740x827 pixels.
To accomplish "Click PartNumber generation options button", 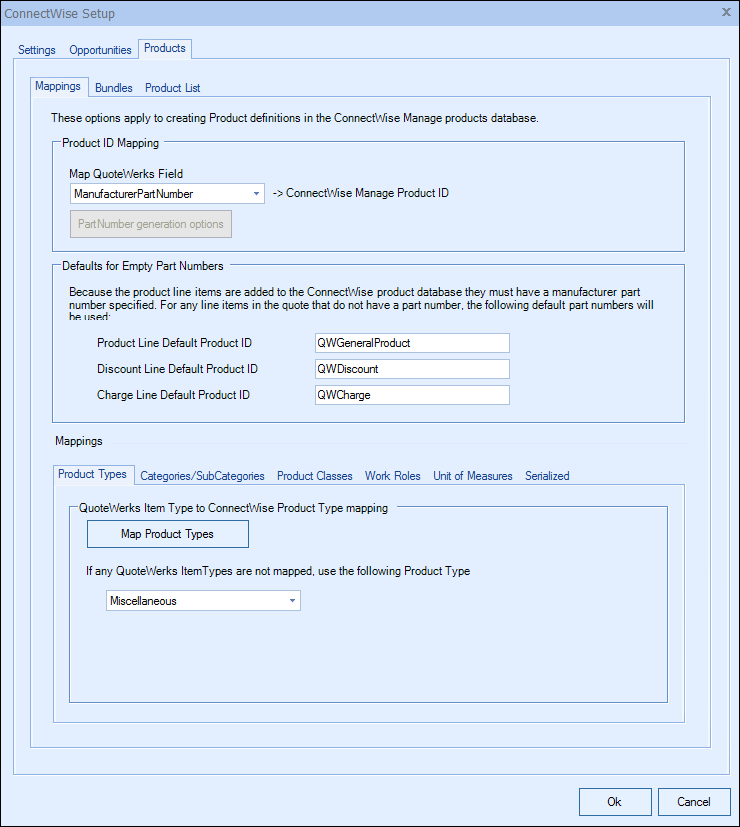I will coord(151,224).
